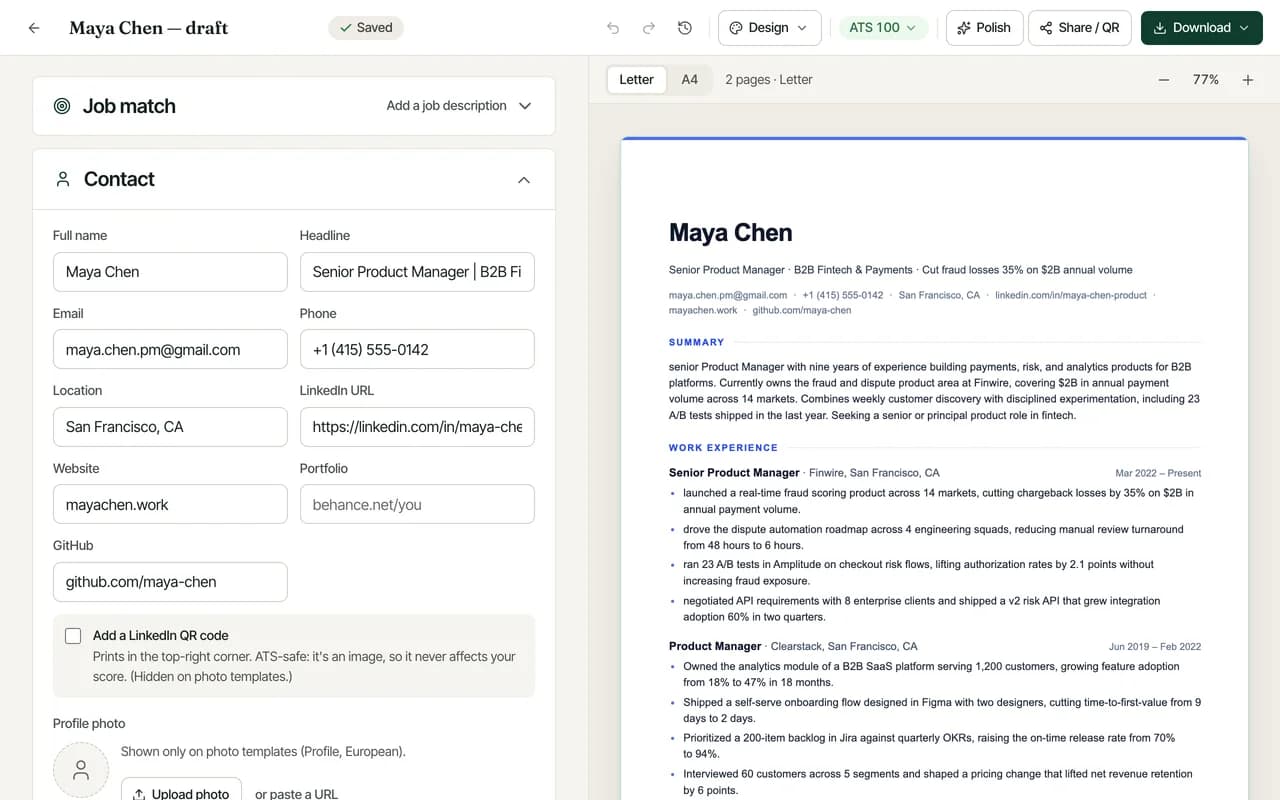Click the 'Profile photo' label
Image resolution: width=1280 pixels, height=800 pixels.
89,724
